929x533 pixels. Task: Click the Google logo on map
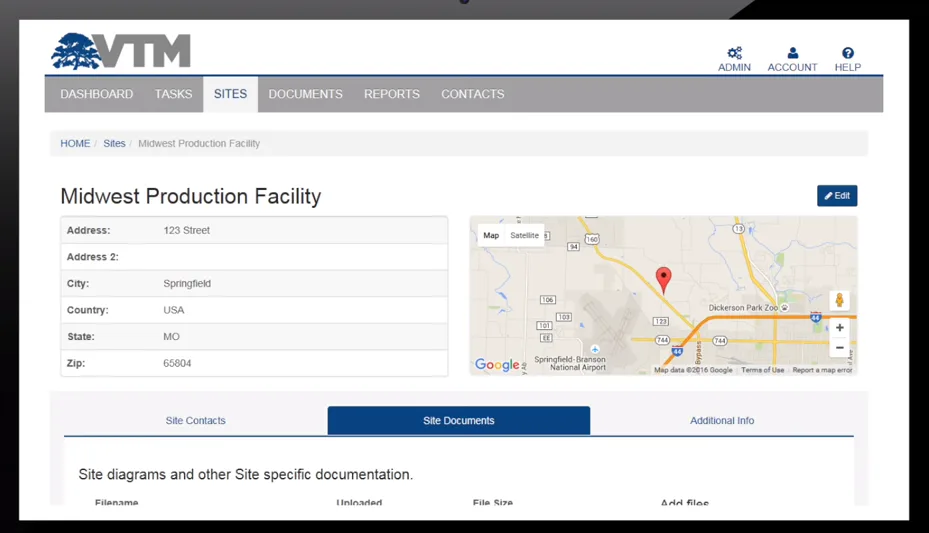(497, 364)
